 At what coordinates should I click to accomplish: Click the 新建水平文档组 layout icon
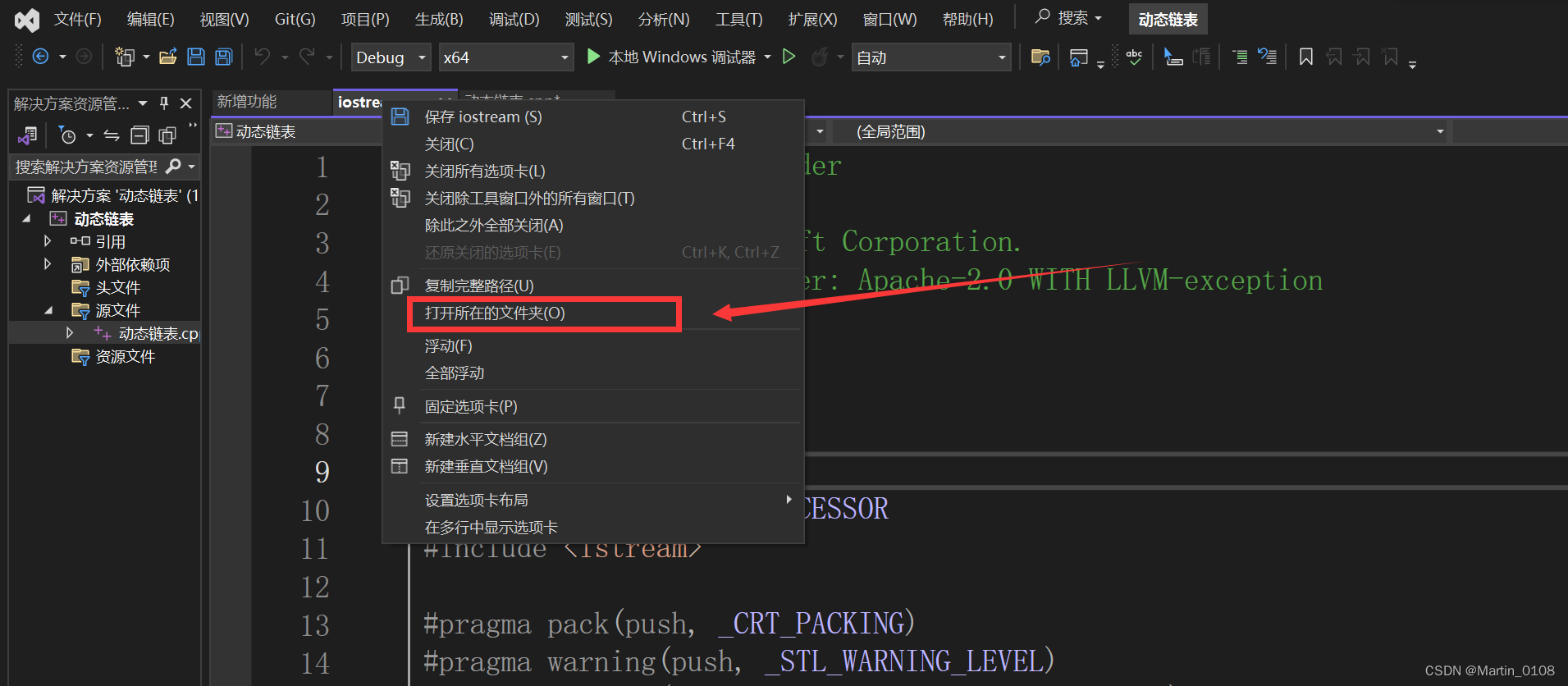click(400, 439)
